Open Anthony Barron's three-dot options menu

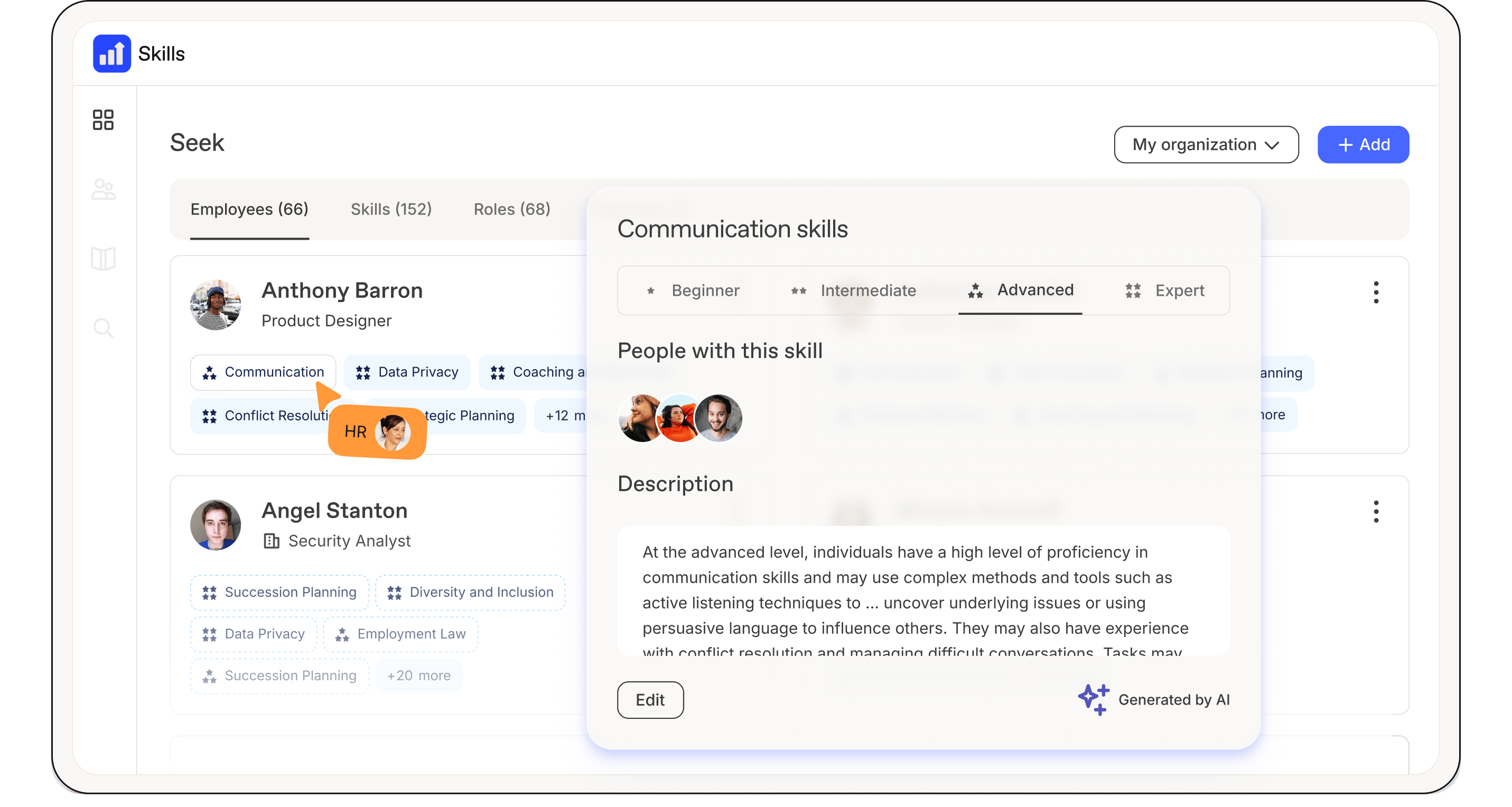click(1376, 292)
